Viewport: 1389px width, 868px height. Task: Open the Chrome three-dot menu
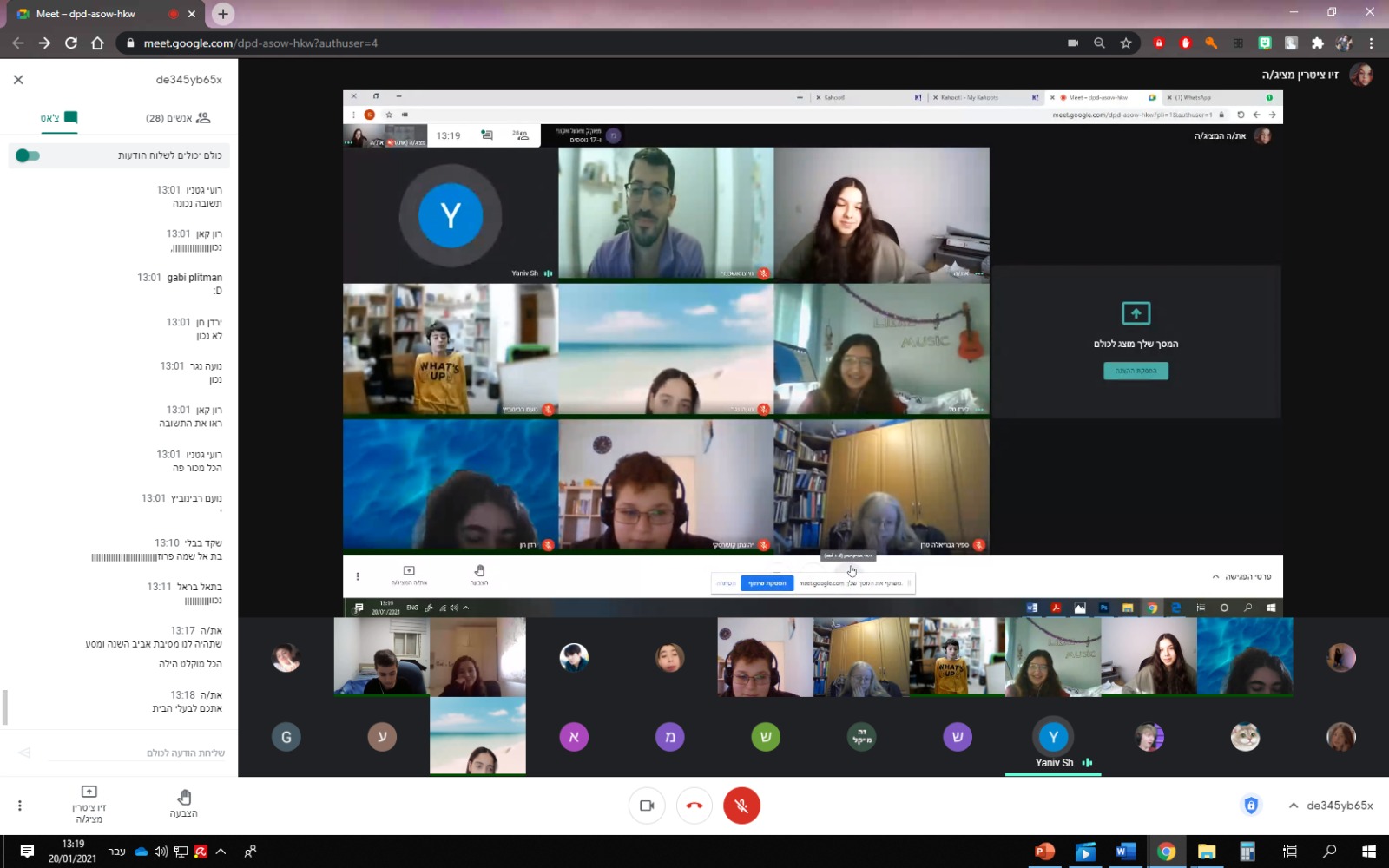pyautogui.click(x=1372, y=43)
